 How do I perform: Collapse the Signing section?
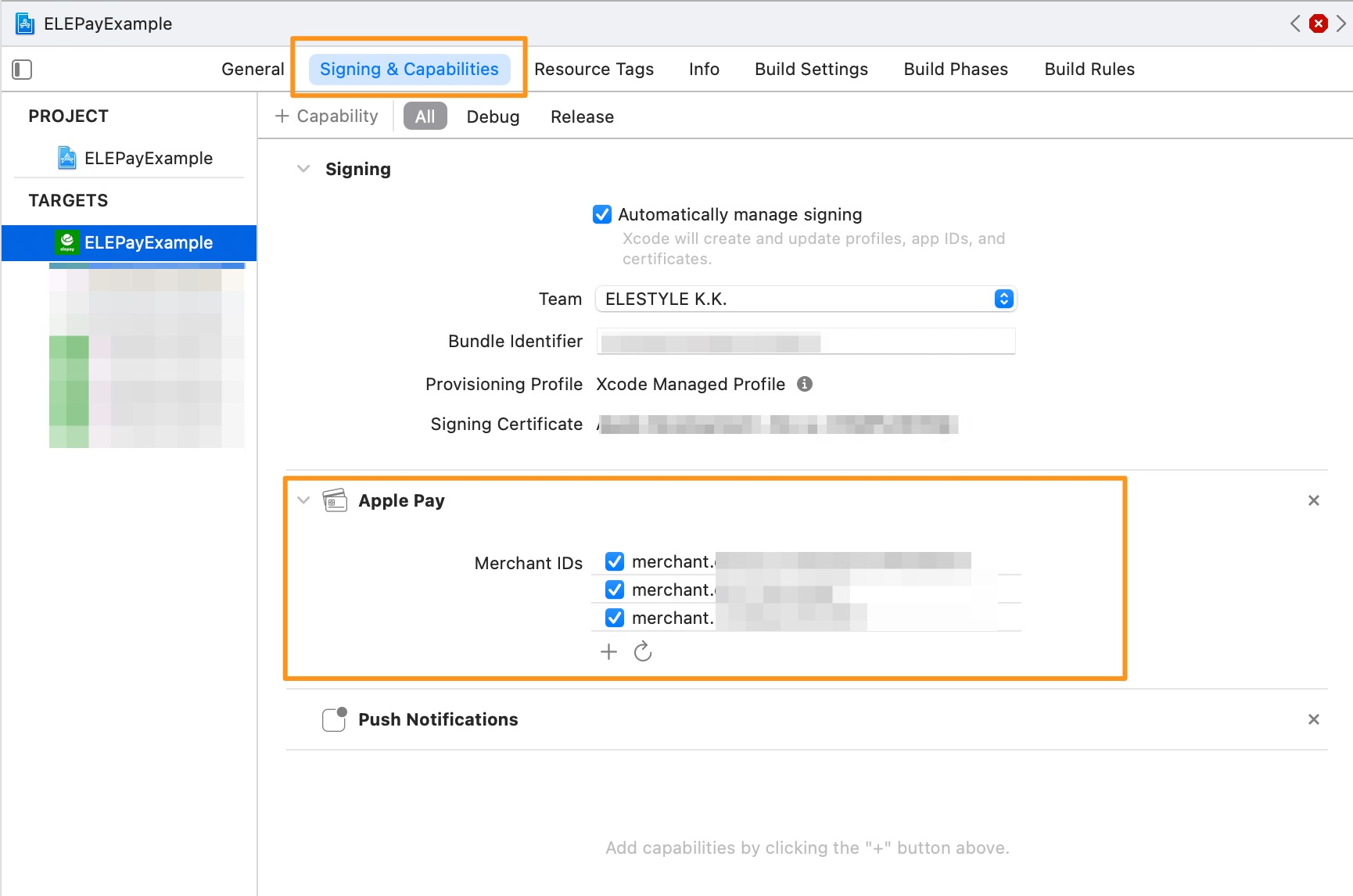(x=303, y=169)
